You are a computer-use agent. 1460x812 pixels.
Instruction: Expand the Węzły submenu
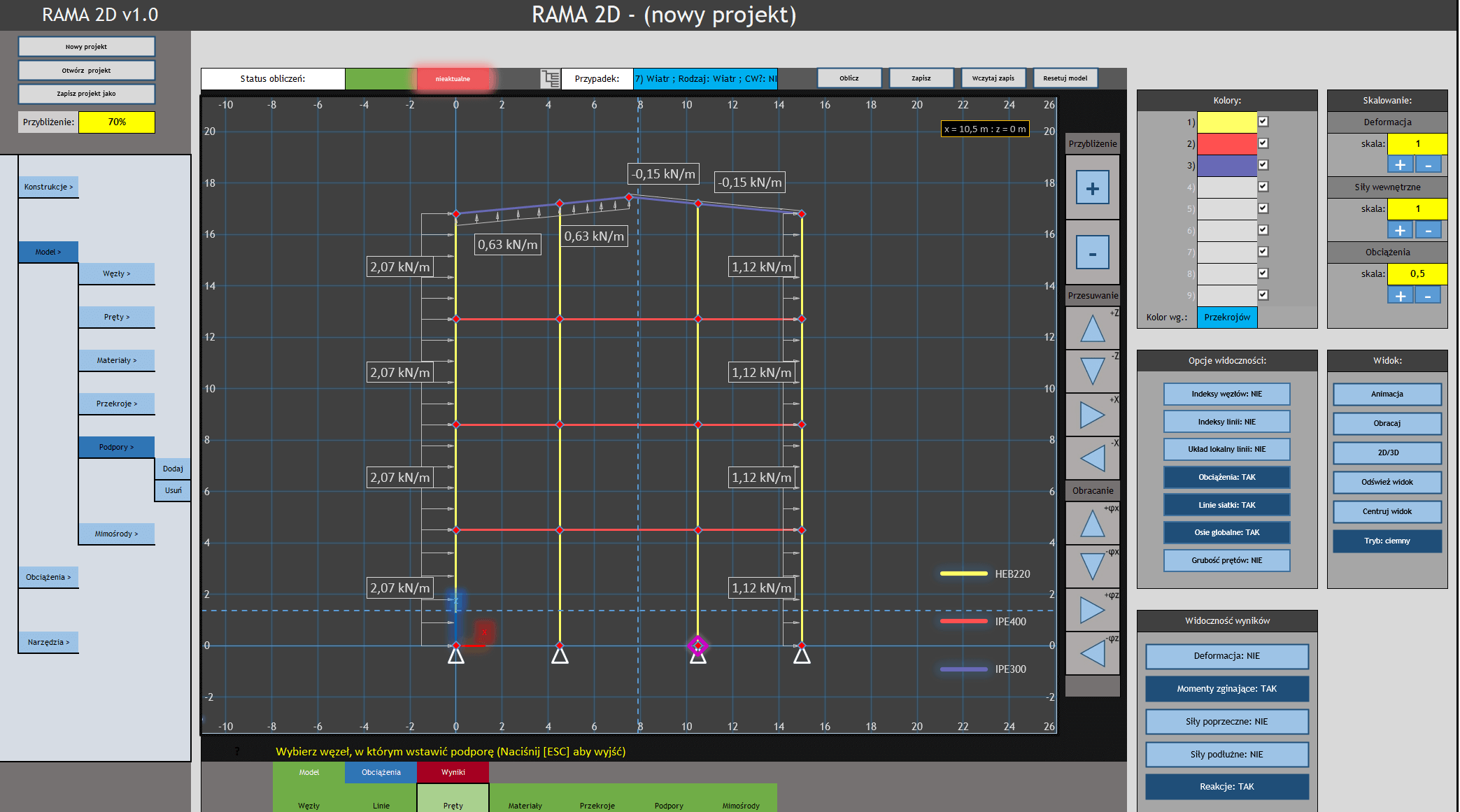117,273
